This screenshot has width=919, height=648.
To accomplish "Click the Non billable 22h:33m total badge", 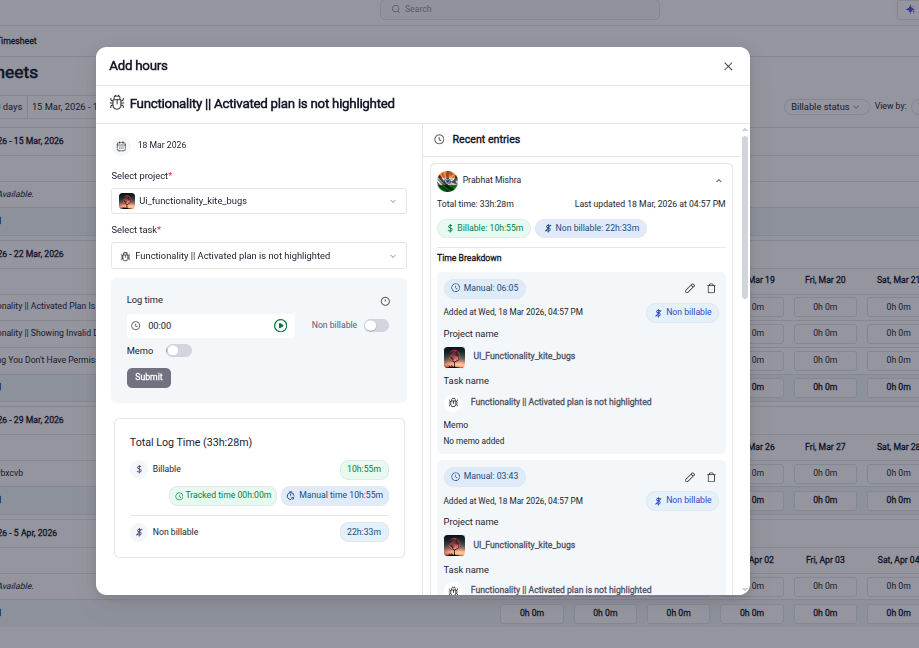I will coord(364,532).
